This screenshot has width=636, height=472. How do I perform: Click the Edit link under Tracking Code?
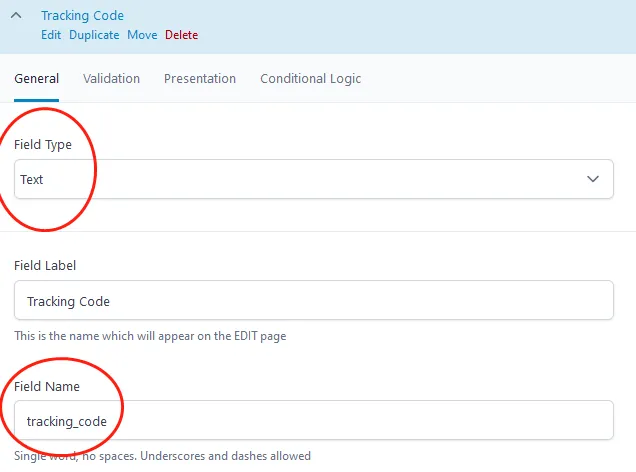pos(51,35)
